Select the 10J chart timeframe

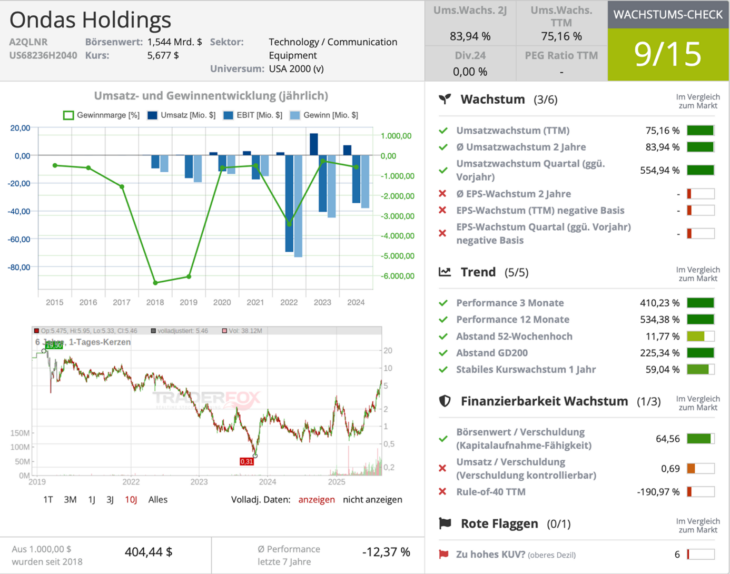point(131,500)
